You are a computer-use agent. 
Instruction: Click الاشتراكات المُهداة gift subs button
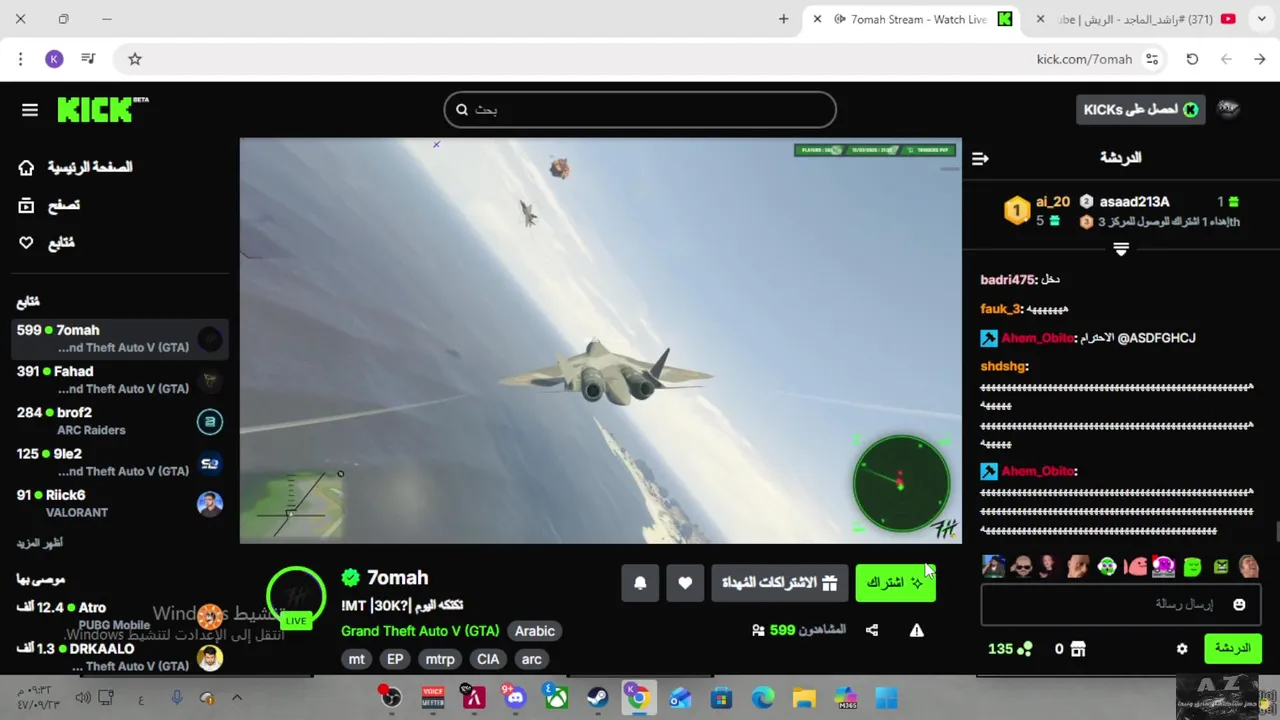tap(779, 583)
